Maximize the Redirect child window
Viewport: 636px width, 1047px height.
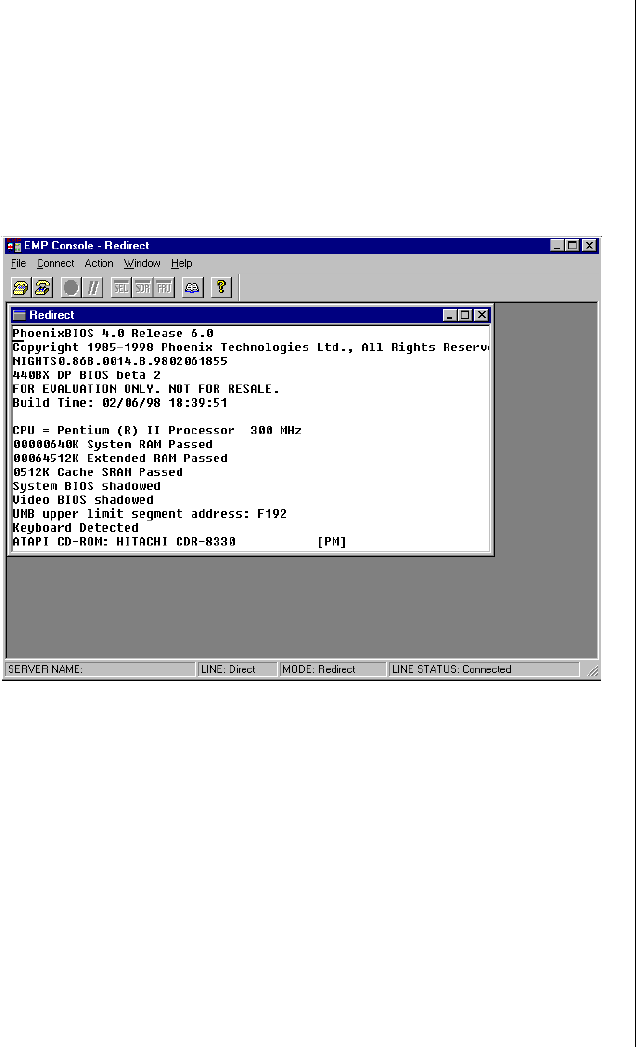click(465, 315)
